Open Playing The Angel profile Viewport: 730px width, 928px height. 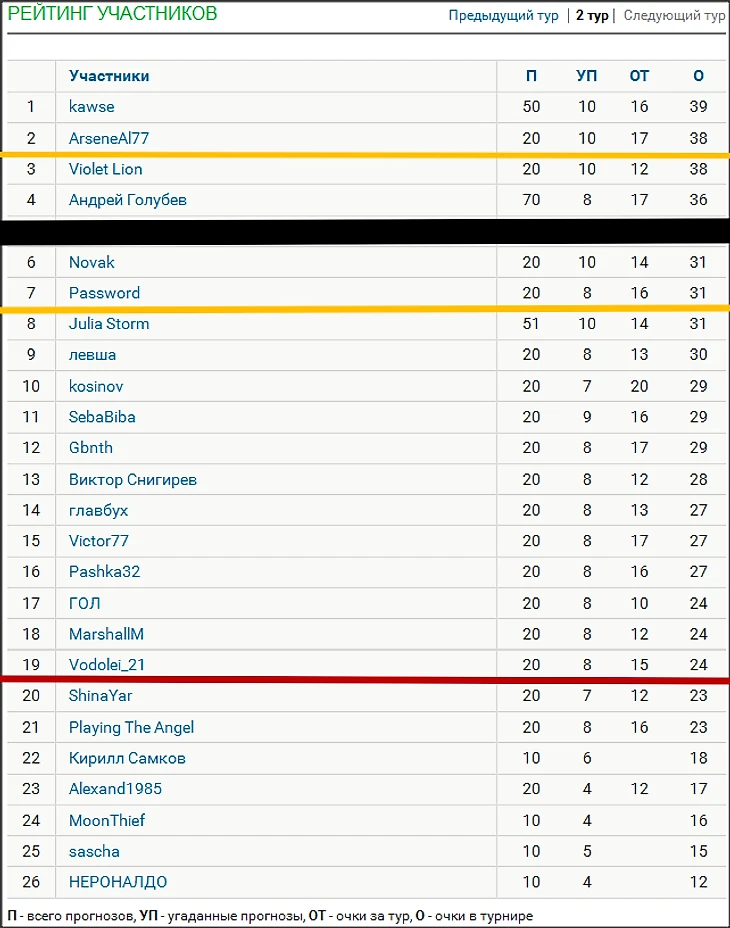point(131,727)
